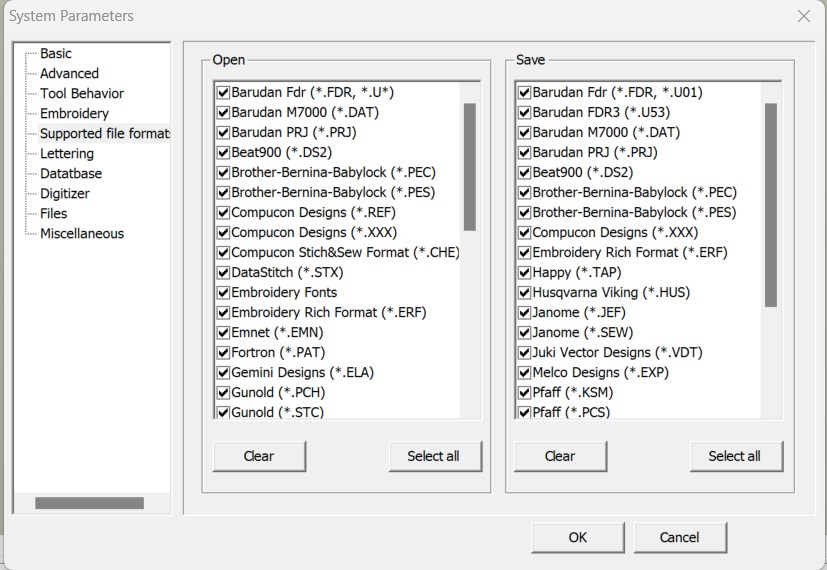Select Basic in the settings tree
Screen dimensions: 827x570
pyautogui.click(x=55, y=53)
